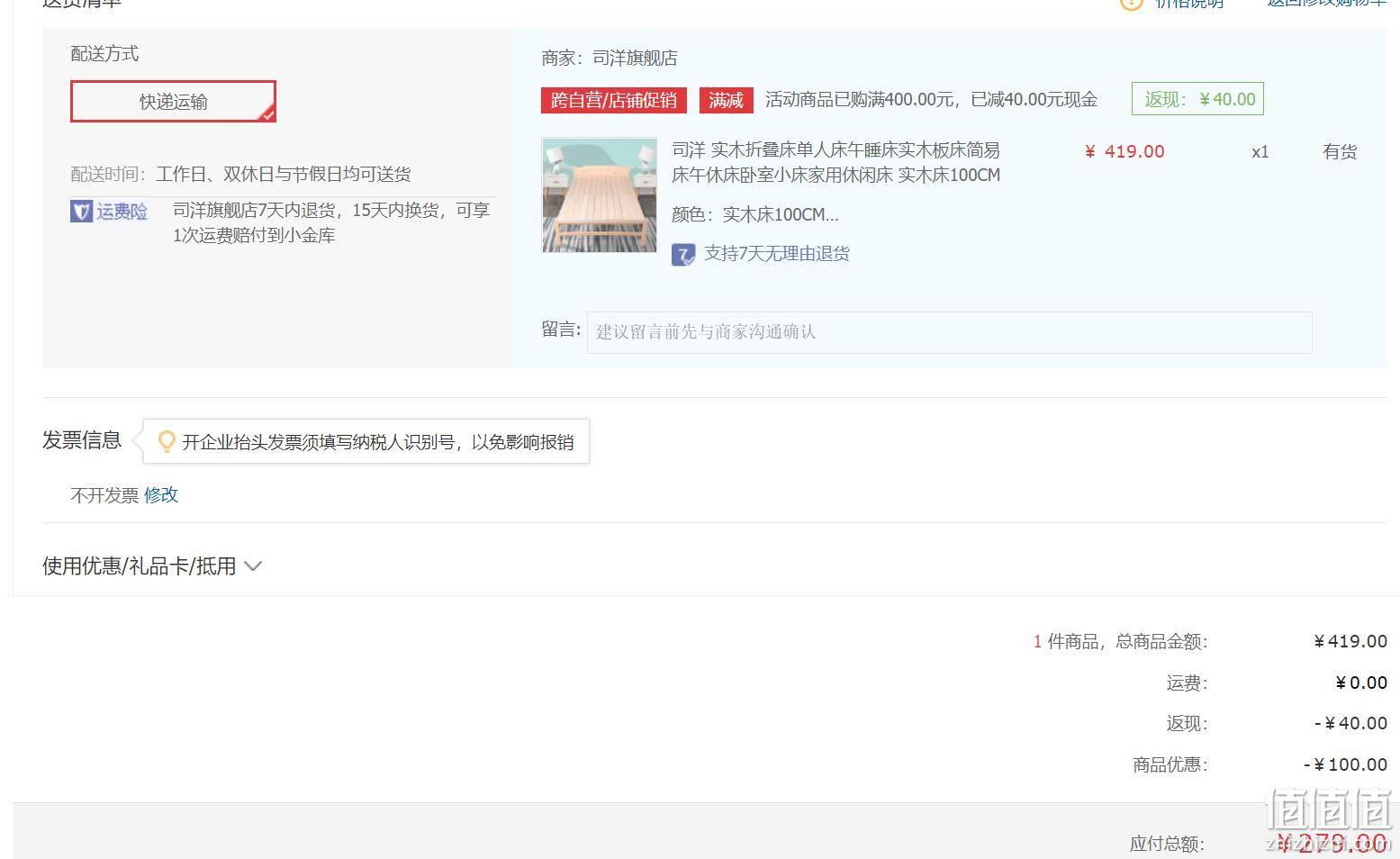1400x859 pixels.
Task: Focus the 留言 message input field
Action: click(x=949, y=332)
